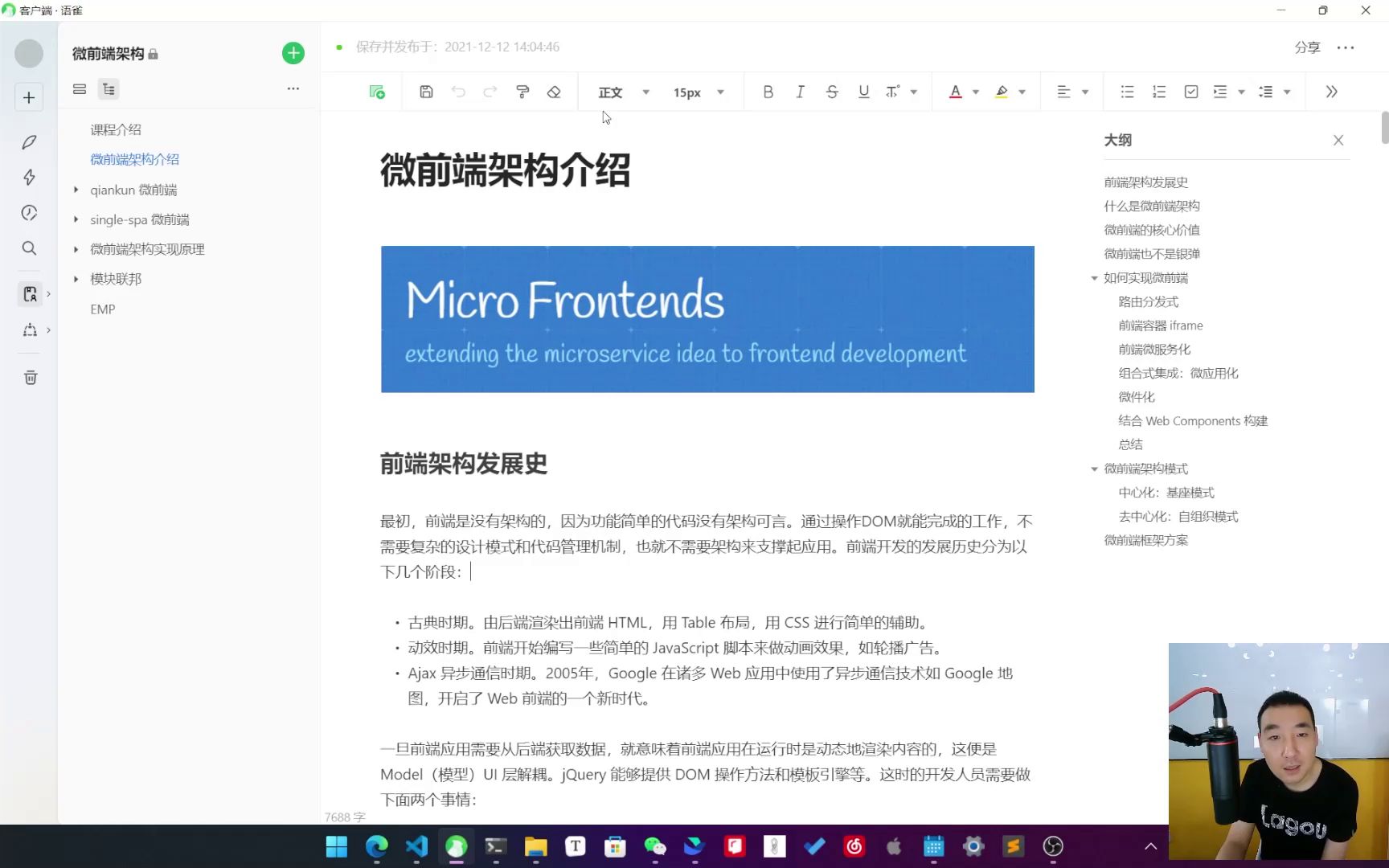Open the line spacing dropdown arrow
Viewport: 1389px width, 868px height.
pos(1287,92)
